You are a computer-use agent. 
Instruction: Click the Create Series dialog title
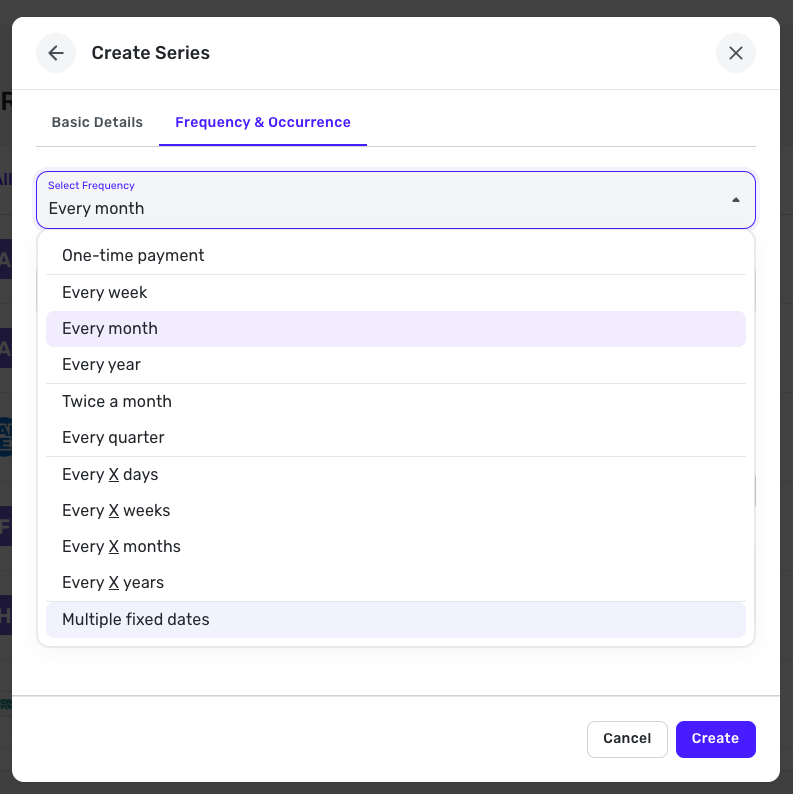(x=151, y=53)
